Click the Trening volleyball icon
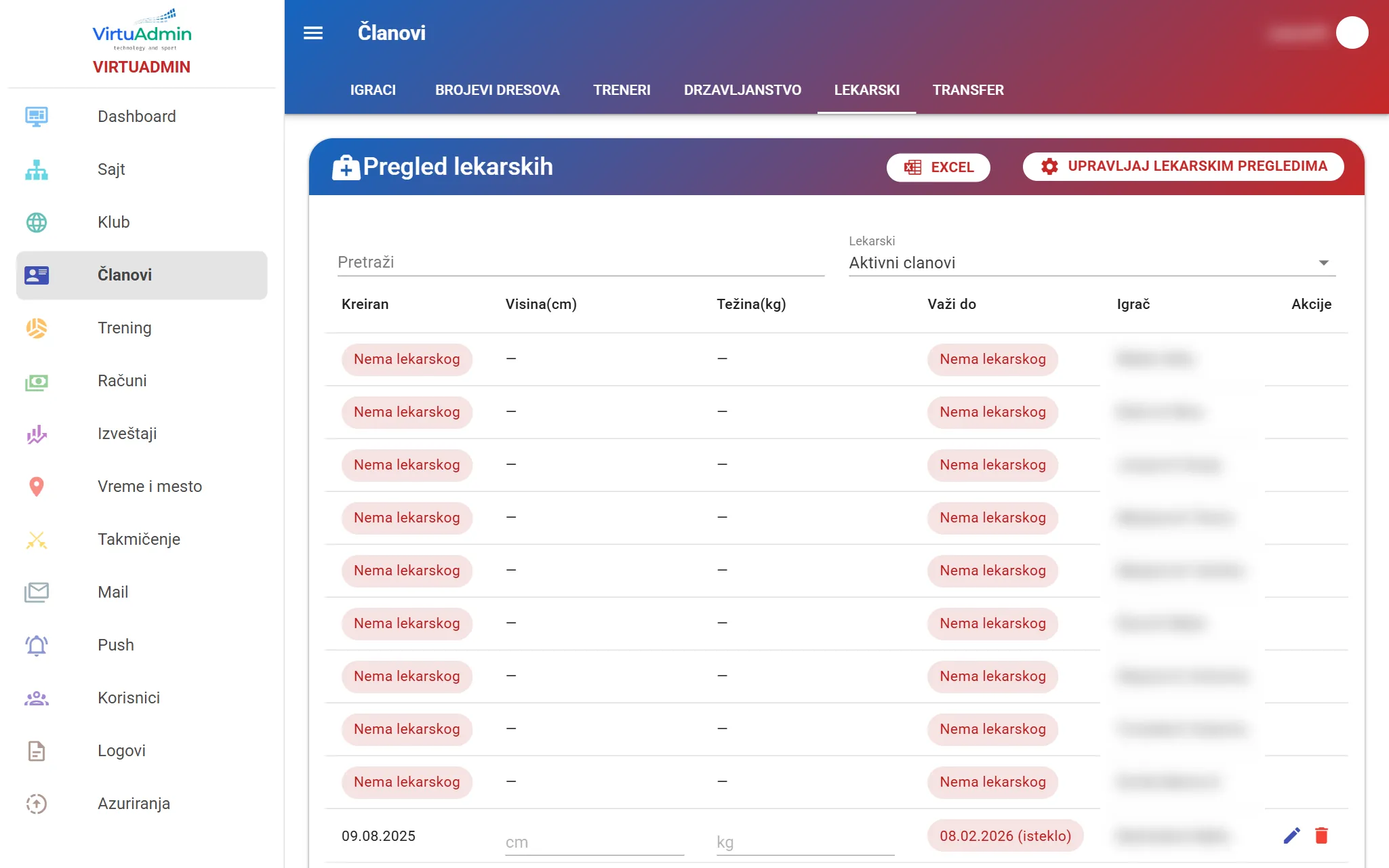The image size is (1389, 868). click(x=37, y=328)
